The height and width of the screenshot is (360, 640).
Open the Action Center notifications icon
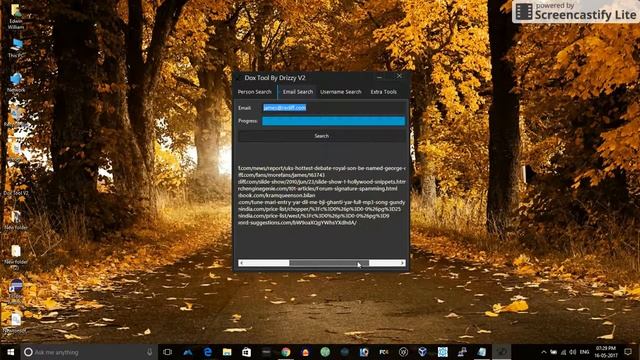point(628,352)
